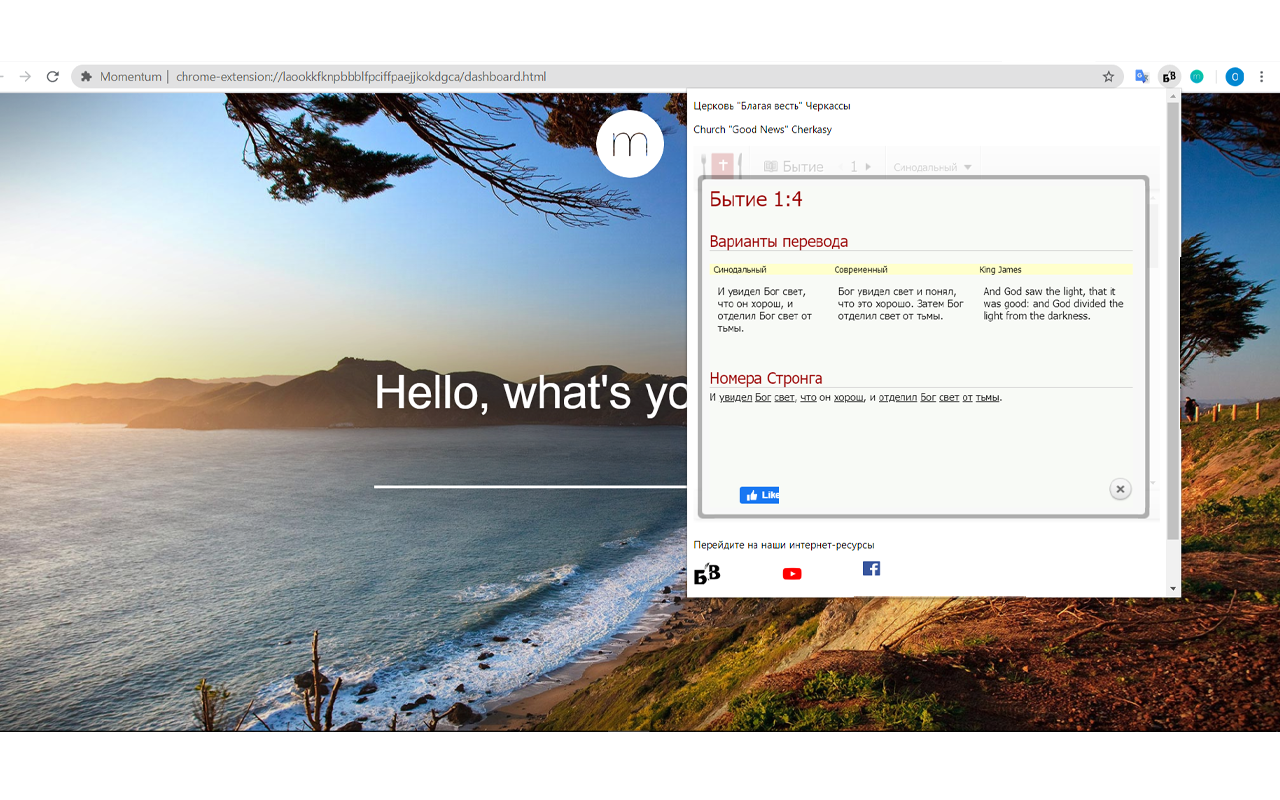Click the popup scrollbar up arrow

pos(1173,98)
